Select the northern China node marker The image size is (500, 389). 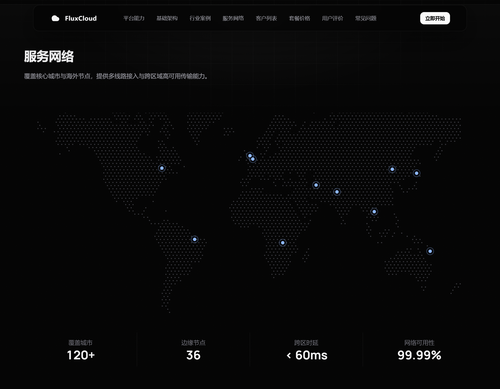392,169
